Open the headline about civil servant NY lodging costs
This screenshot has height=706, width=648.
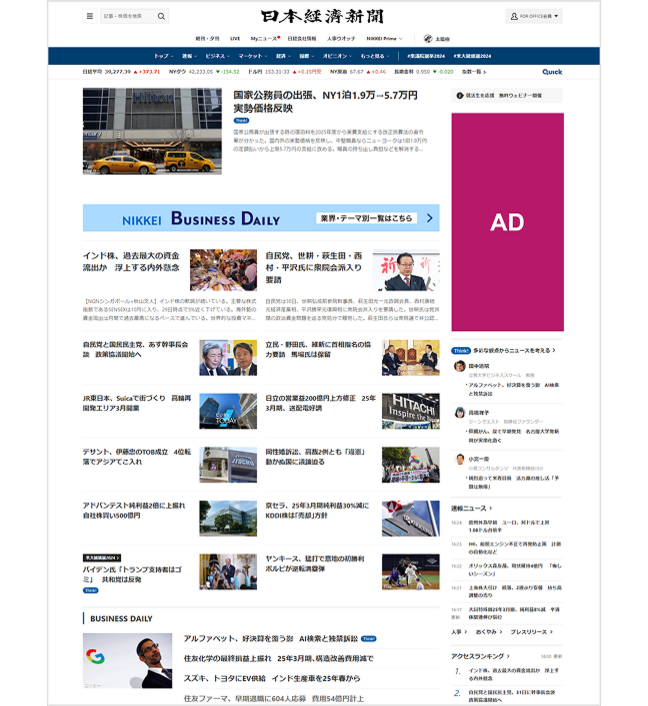click(325, 102)
